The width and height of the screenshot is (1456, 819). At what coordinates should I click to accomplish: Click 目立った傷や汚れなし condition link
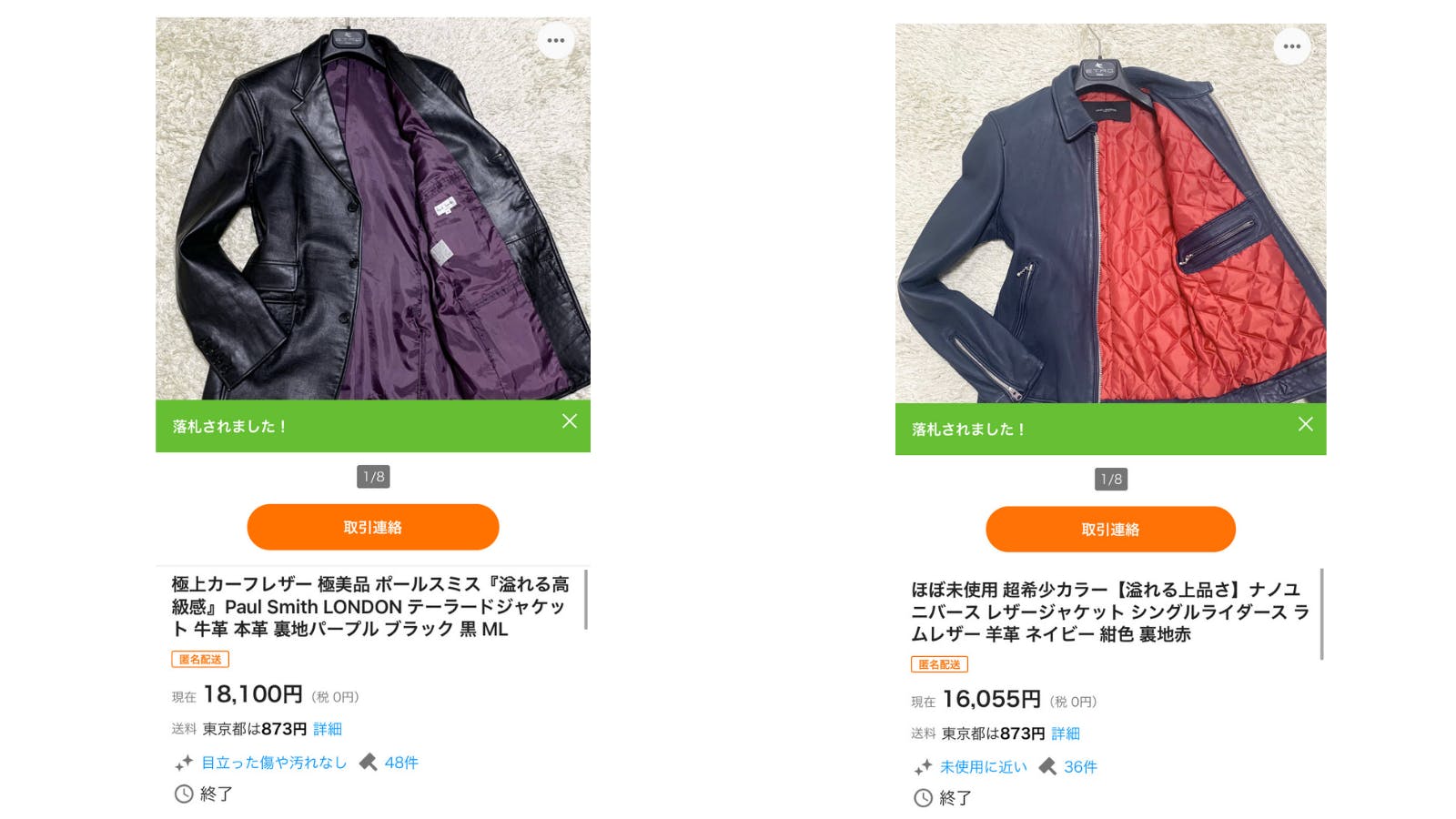274,763
